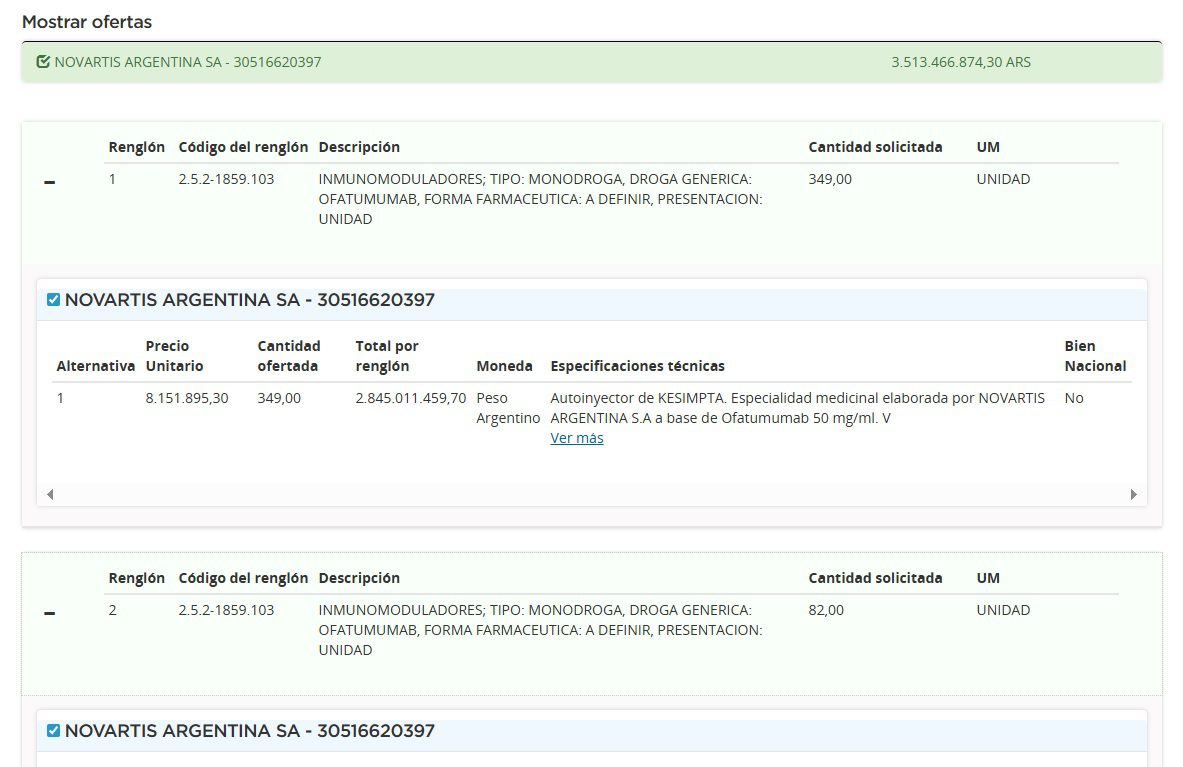Click the 'Bien Nacional' column header
The image size is (1183, 767).
1095,356
